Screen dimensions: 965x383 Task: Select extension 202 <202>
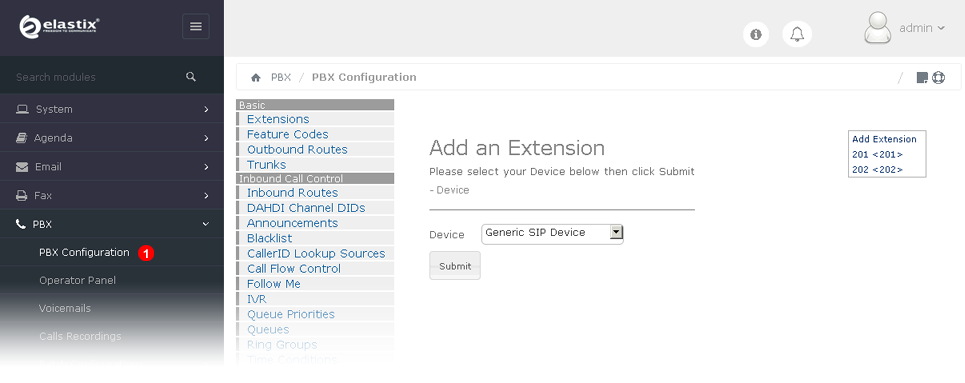point(877,169)
